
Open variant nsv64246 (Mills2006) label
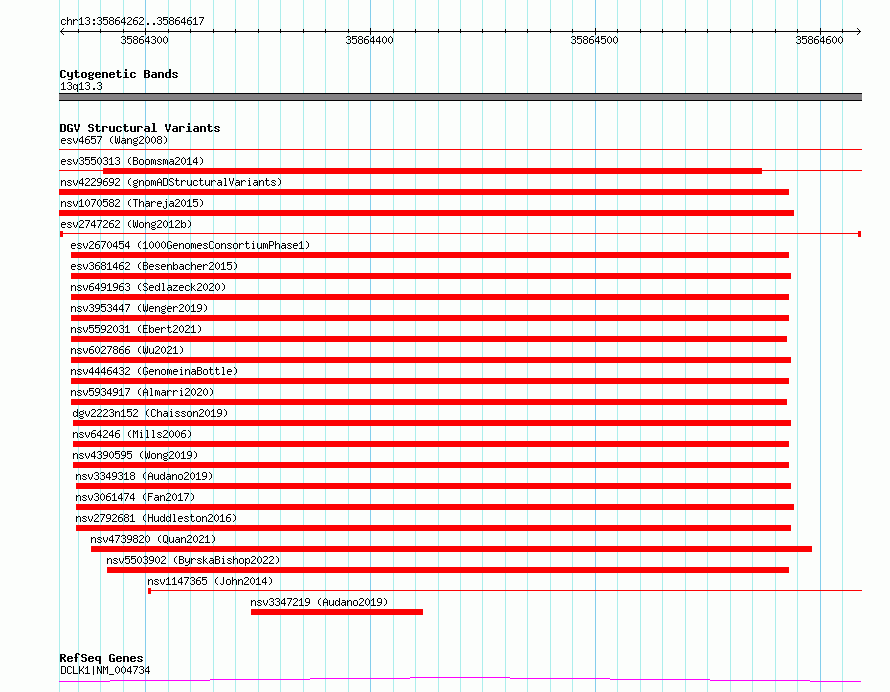pos(132,434)
